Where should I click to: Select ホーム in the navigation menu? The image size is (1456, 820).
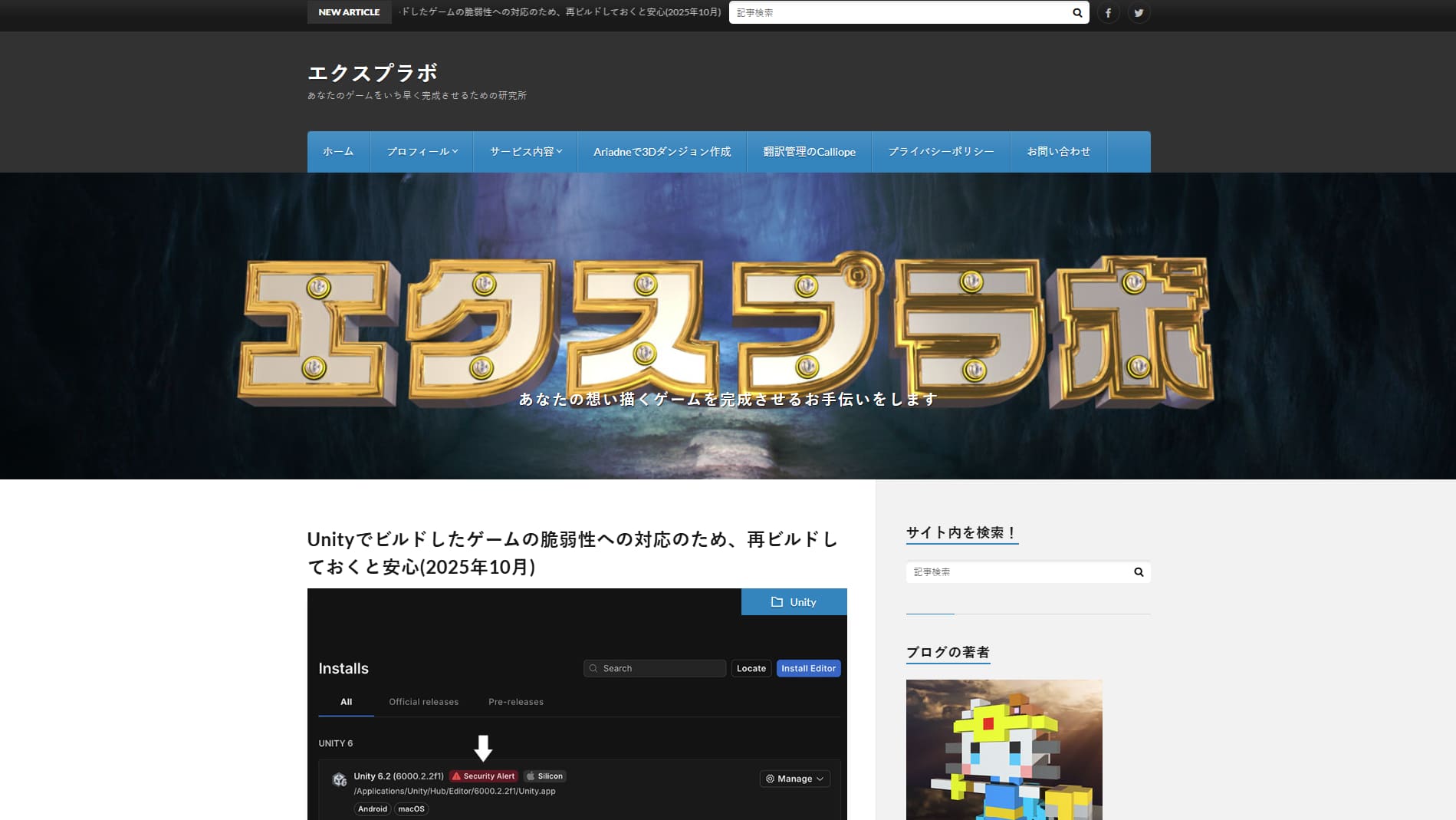point(338,151)
